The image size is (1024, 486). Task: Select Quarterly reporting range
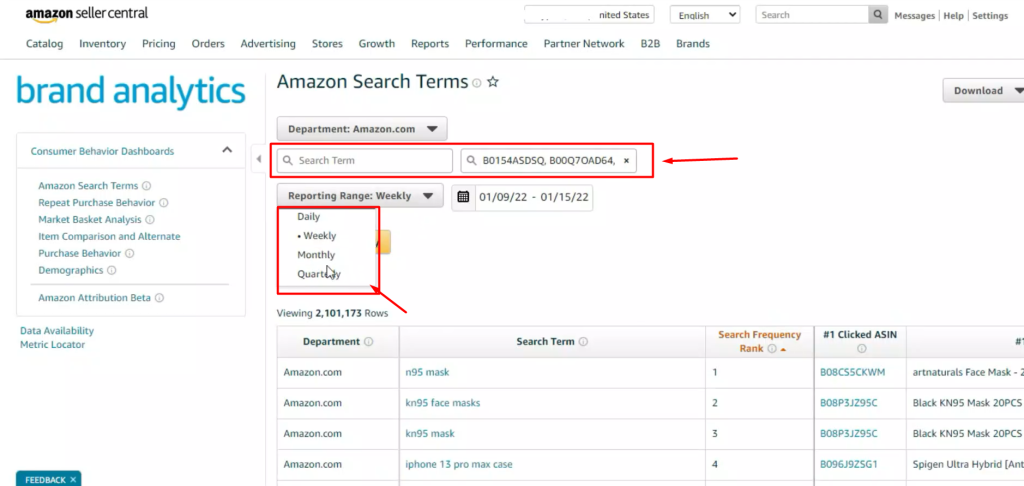tap(319, 274)
